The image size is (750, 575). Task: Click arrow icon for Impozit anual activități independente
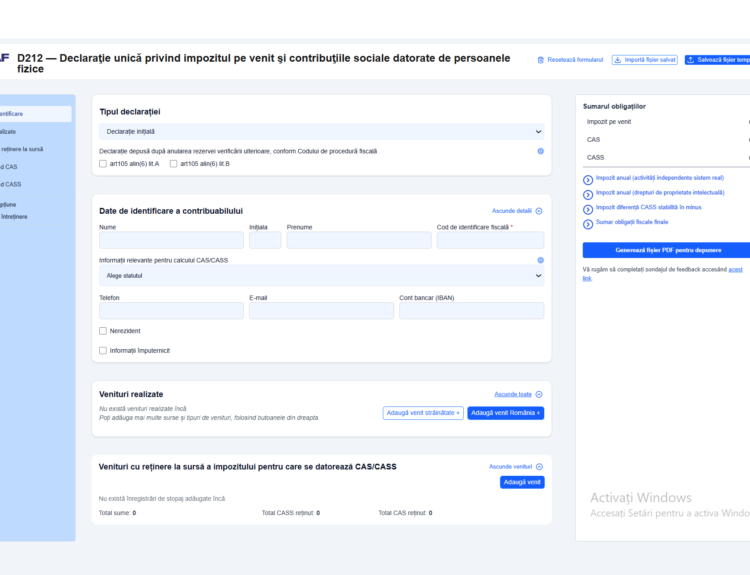588,180
